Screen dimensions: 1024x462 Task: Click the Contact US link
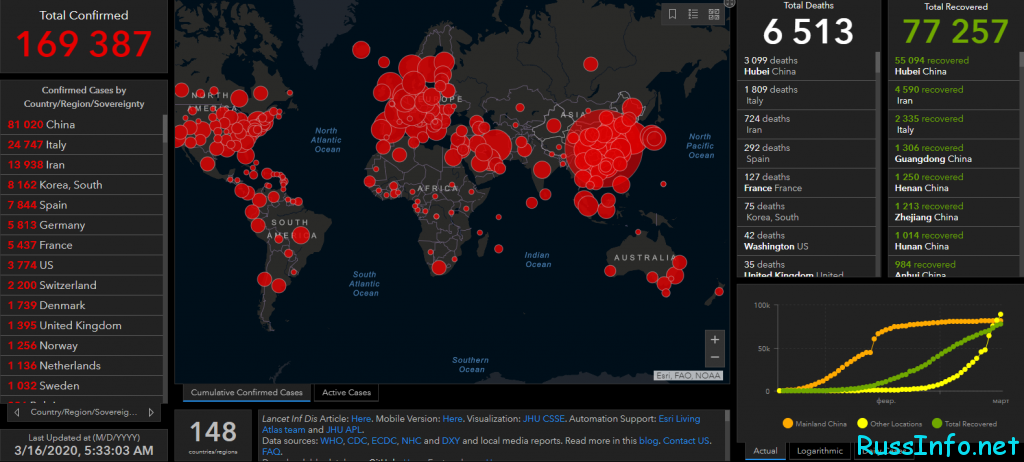[686, 440]
